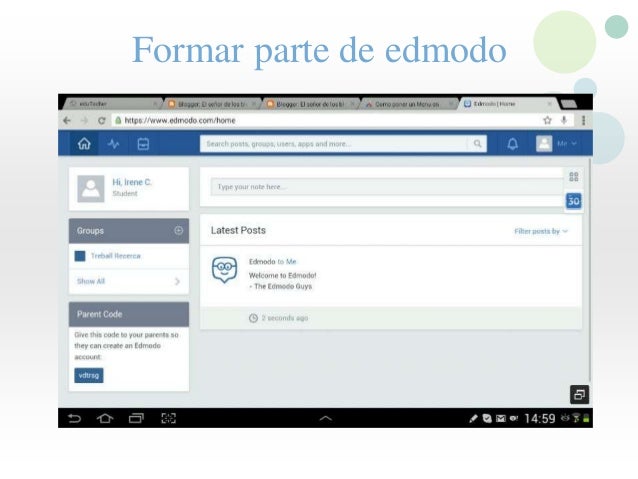The image size is (638, 479).
Task: Switch to second Blogger tab
Action: point(311,105)
